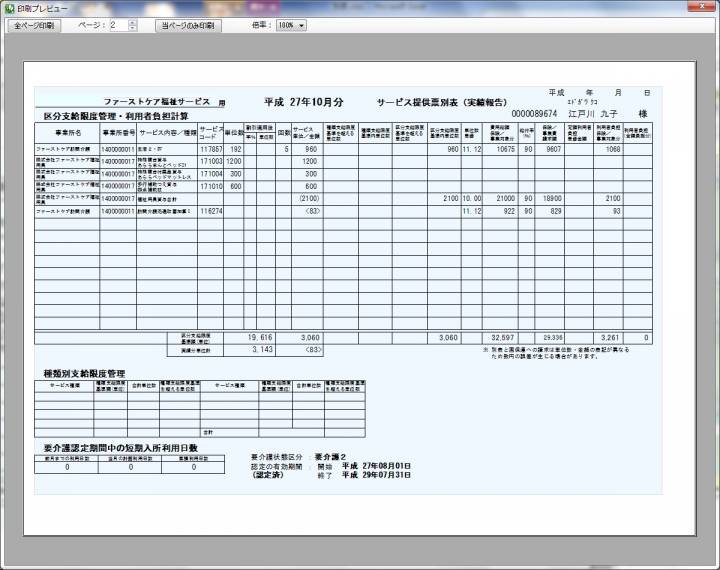Click the total cost cell 32,597

(503, 338)
